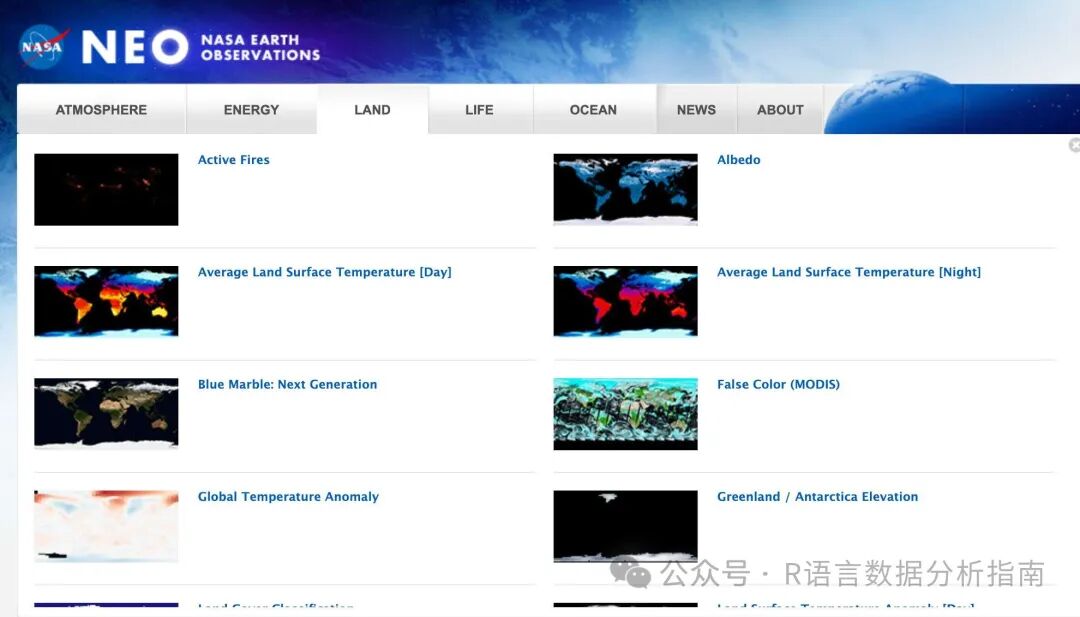The width and height of the screenshot is (1080, 617).
Task: Open the False Color (MODIS) link
Action: (x=778, y=384)
